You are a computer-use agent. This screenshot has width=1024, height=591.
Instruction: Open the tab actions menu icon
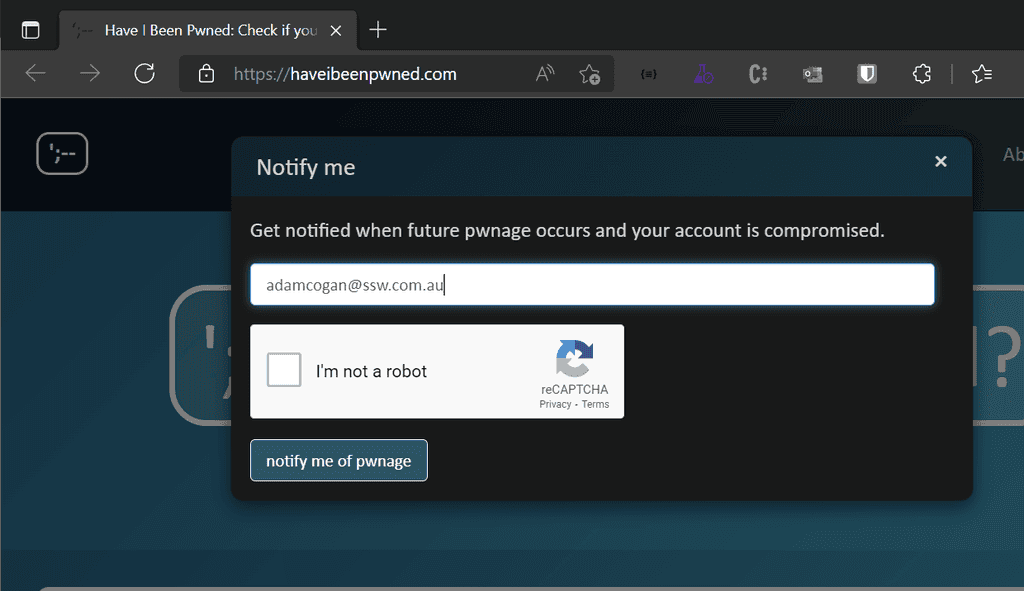(30, 29)
